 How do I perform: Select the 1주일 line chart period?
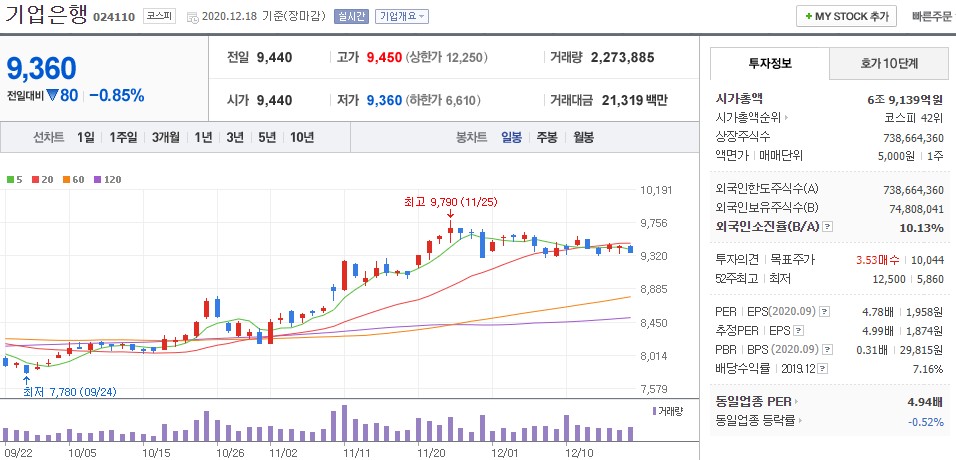pos(123,137)
